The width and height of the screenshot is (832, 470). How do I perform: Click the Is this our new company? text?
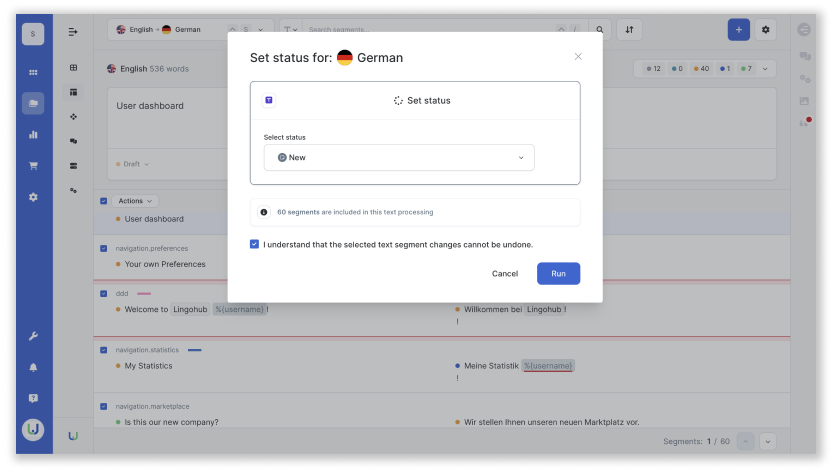pyautogui.click(x=171, y=422)
